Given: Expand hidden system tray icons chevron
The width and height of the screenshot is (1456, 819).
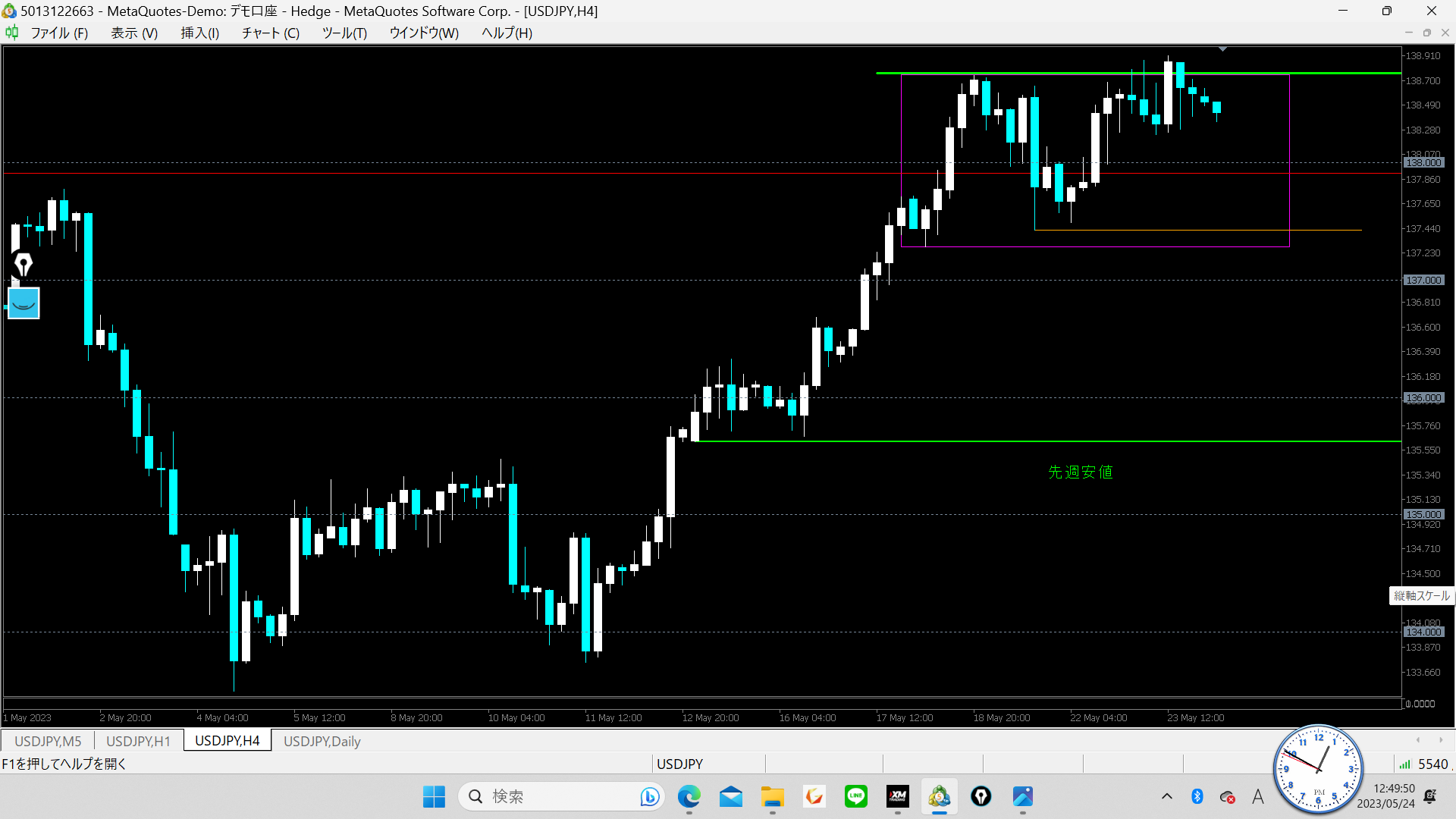Looking at the screenshot, I should click(1166, 796).
